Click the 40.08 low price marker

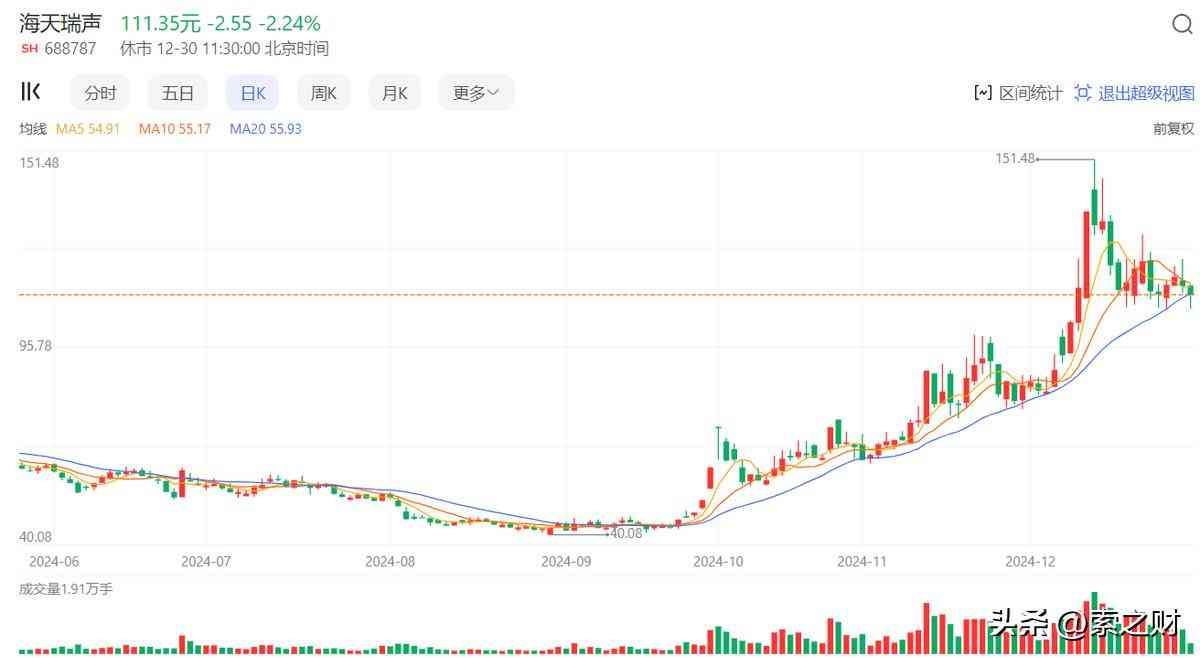(x=625, y=534)
